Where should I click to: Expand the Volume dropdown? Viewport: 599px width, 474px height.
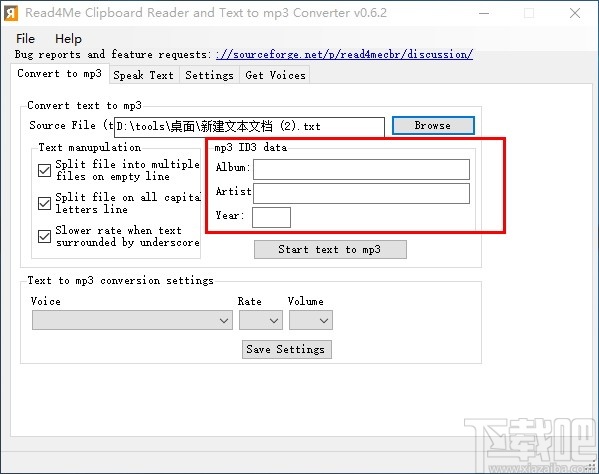coord(311,320)
